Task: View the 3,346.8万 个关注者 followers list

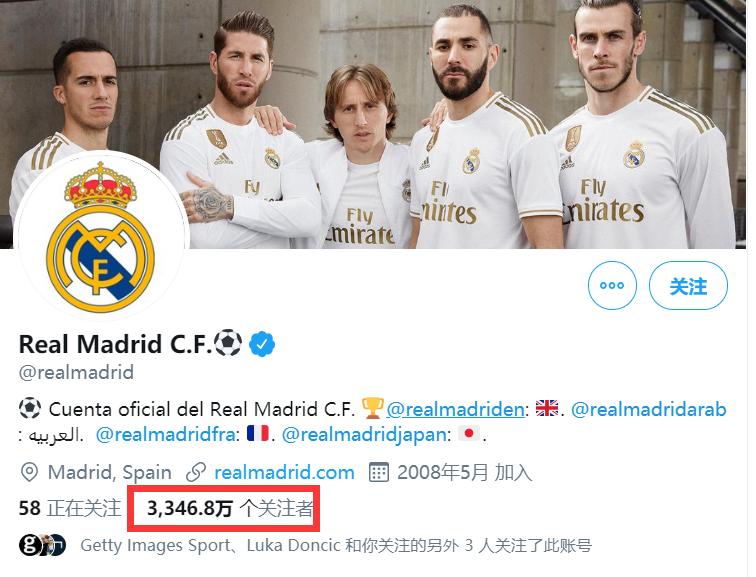Action: click(230, 509)
